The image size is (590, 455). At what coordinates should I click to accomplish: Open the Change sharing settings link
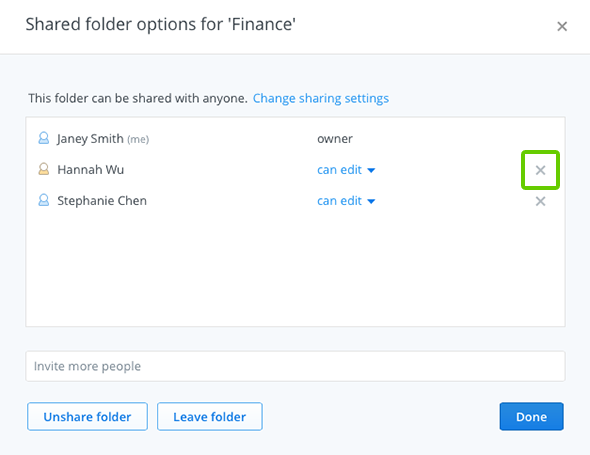[x=321, y=98]
